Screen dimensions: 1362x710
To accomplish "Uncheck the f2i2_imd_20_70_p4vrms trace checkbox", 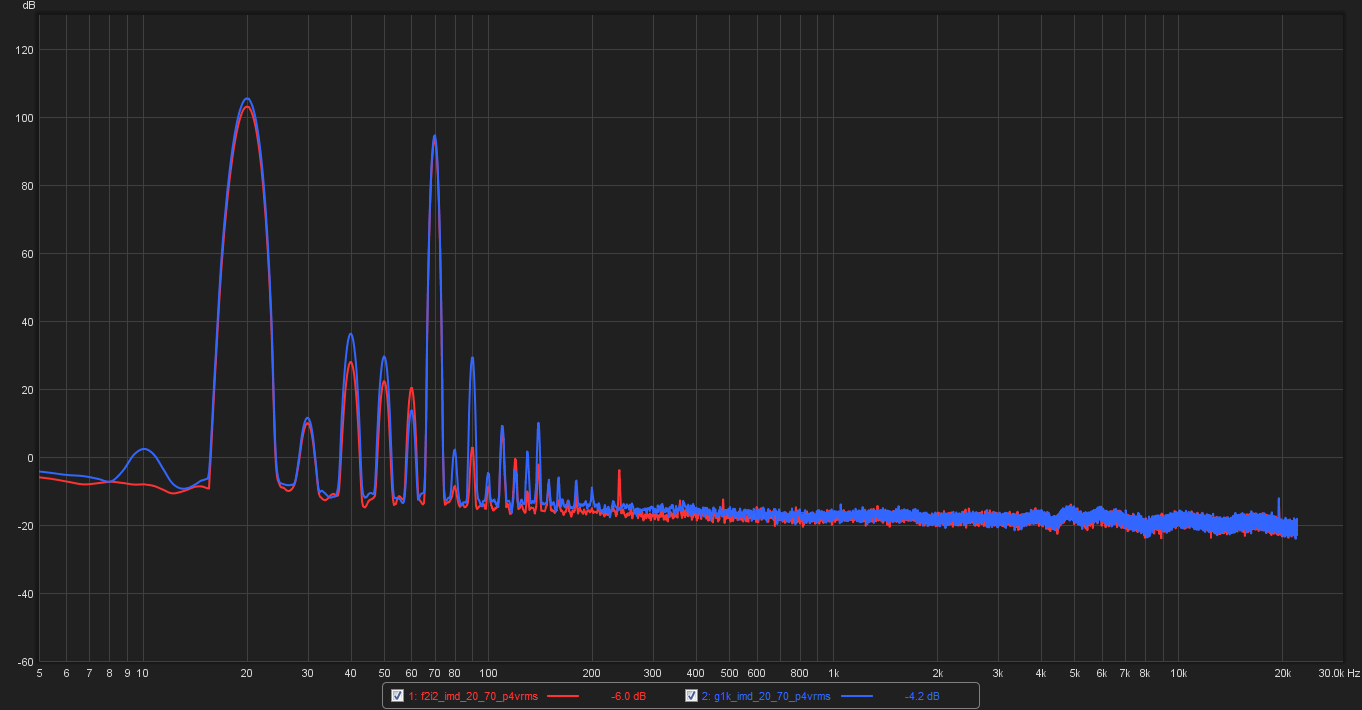I will click(x=397, y=696).
